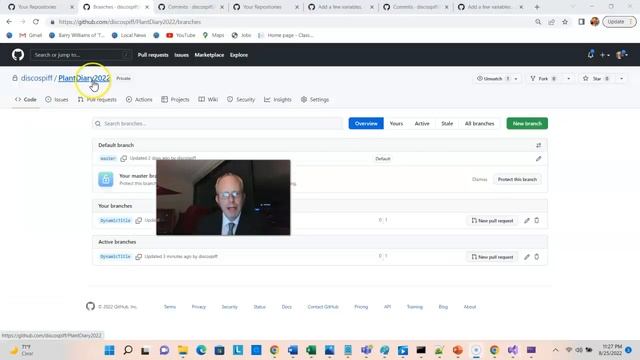Open the master branch label
Image resolution: width=640 pixels, height=360 pixels.
pos(108,158)
